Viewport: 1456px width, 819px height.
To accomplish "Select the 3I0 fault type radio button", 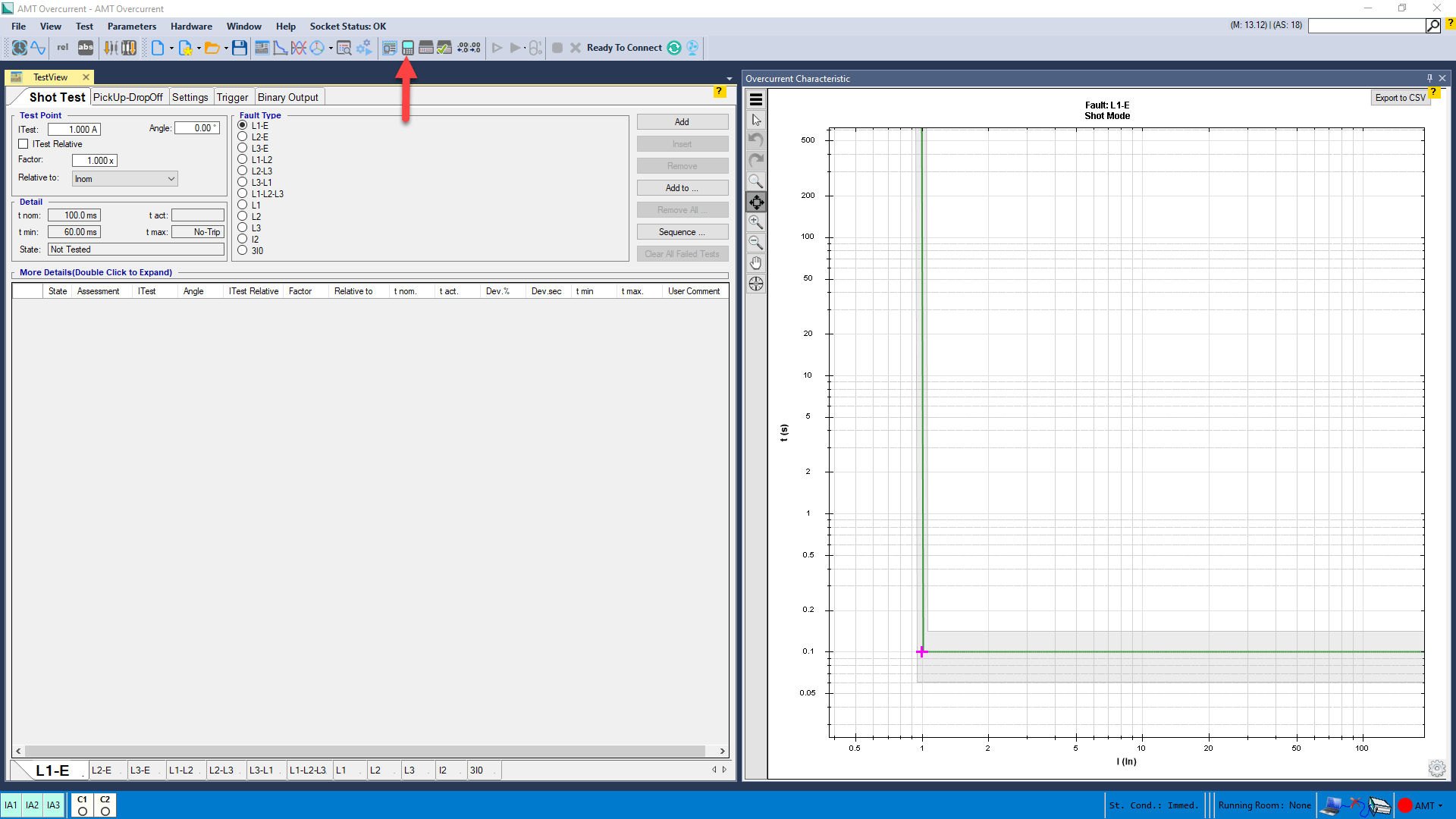I will (243, 250).
